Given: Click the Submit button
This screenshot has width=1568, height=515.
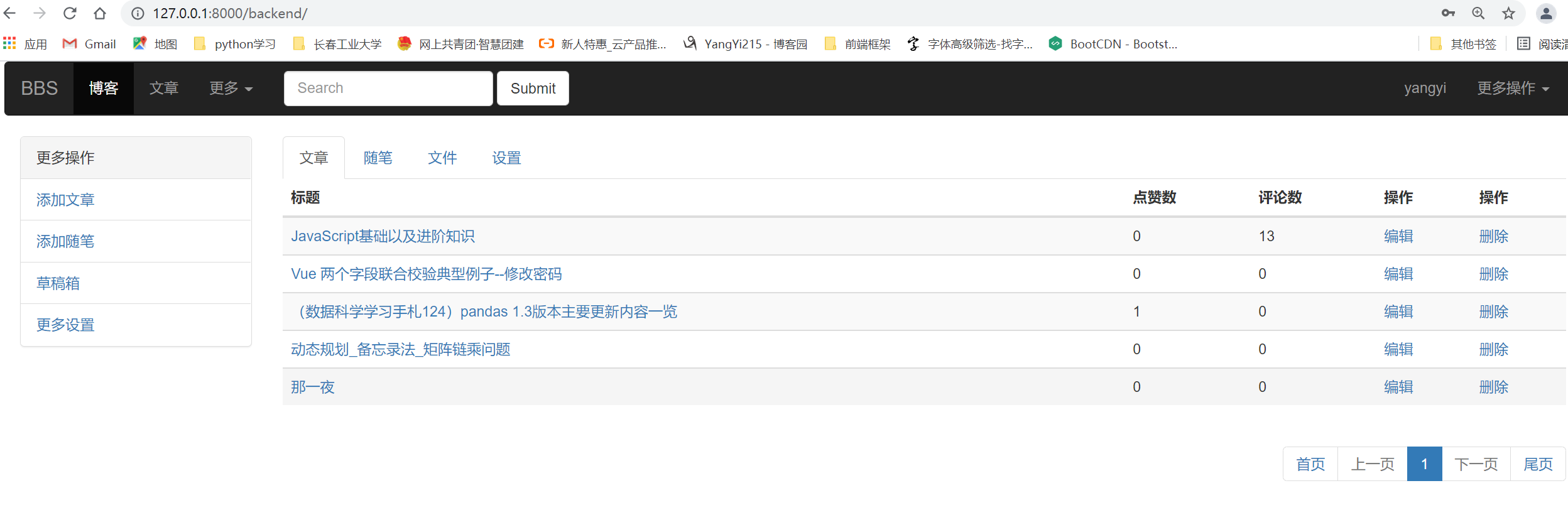Looking at the screenshot, I should (x=533, y=88).
